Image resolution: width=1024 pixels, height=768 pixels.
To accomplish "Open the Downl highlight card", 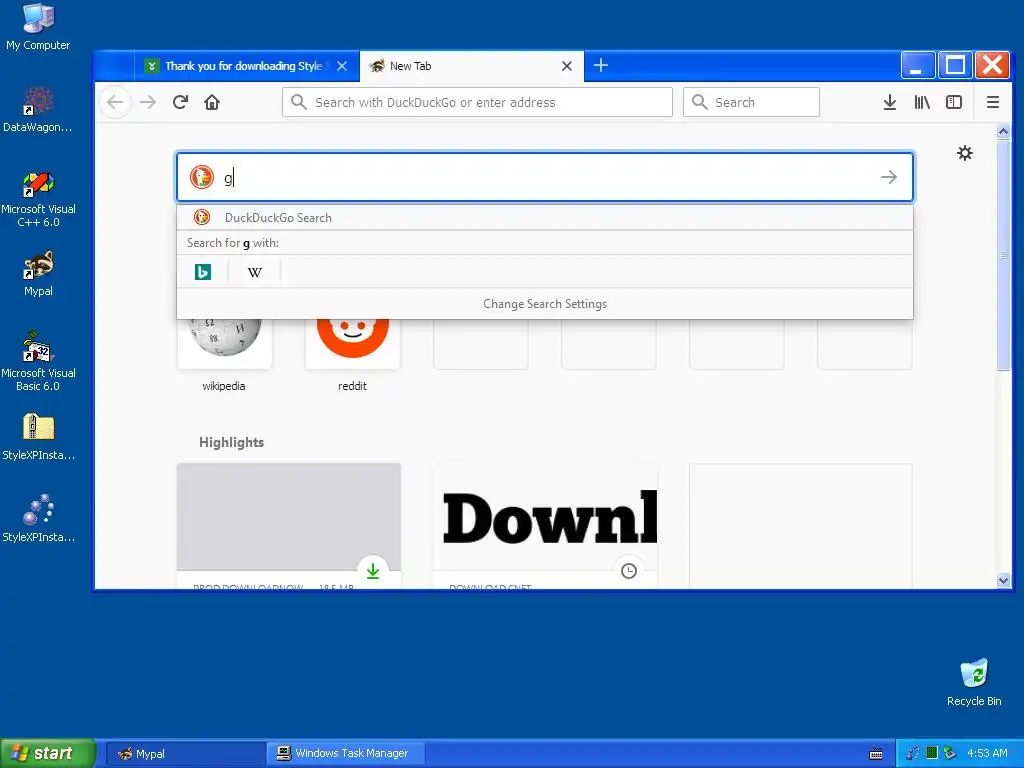I will (545, 526).
